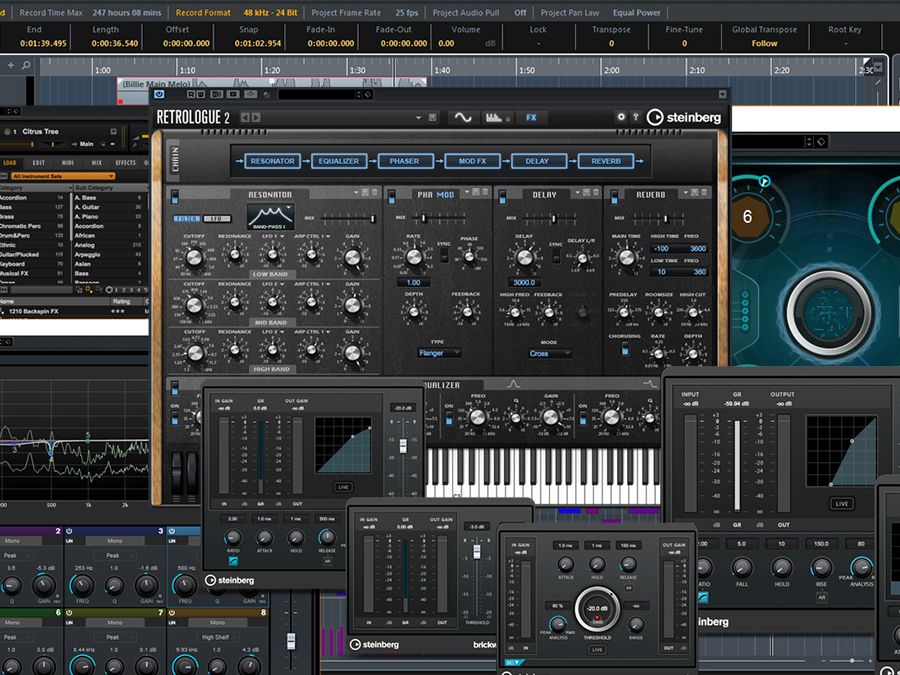The height and width of the screenshot is (675, 900).
Task: Toggle the Delay Sync switch
Action: pyautogui.click(x=555, y=255)
